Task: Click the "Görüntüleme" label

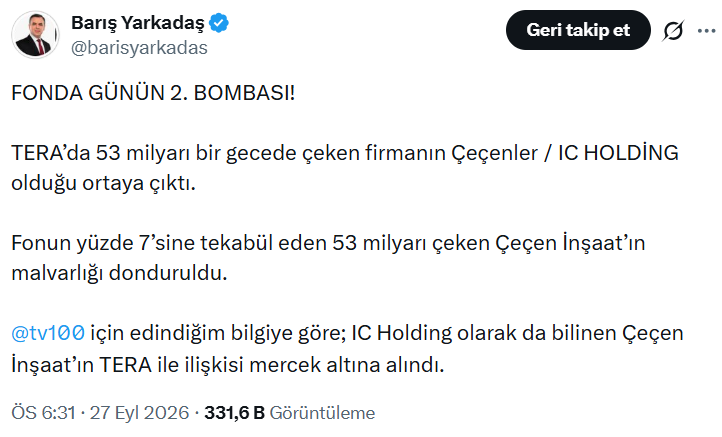Action: [x=322, y=413]
